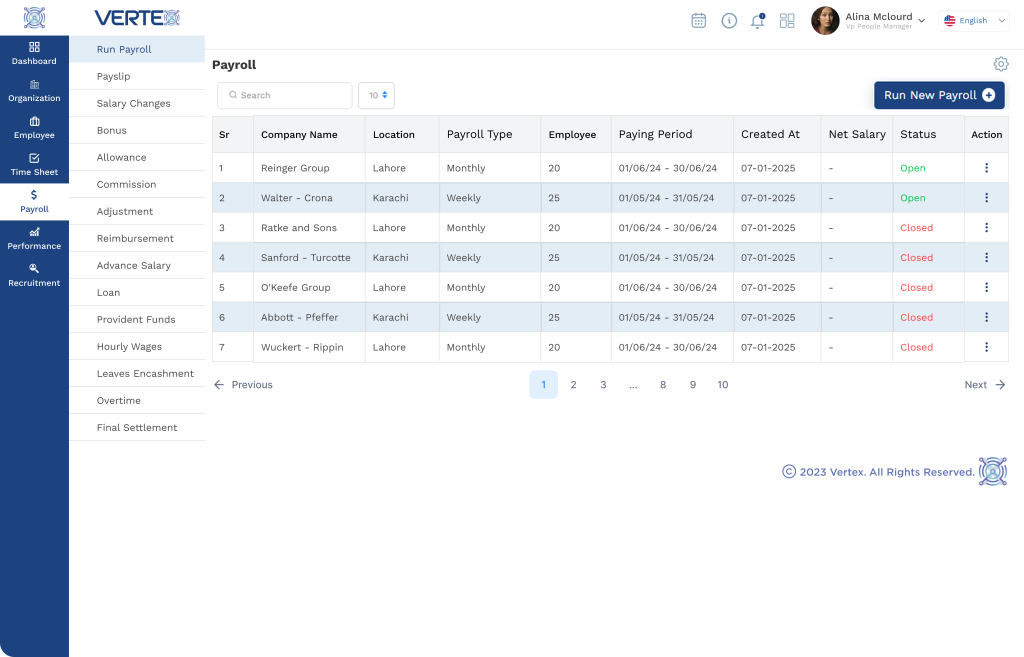Select Overtime submenu item

(137, 400)
